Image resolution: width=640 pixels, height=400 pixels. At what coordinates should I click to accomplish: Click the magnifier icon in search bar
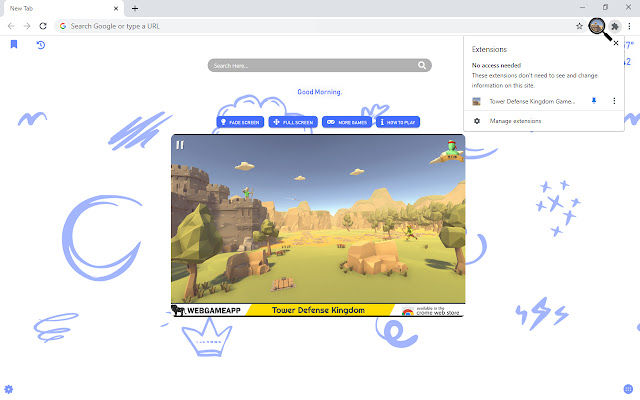point(422,65)
